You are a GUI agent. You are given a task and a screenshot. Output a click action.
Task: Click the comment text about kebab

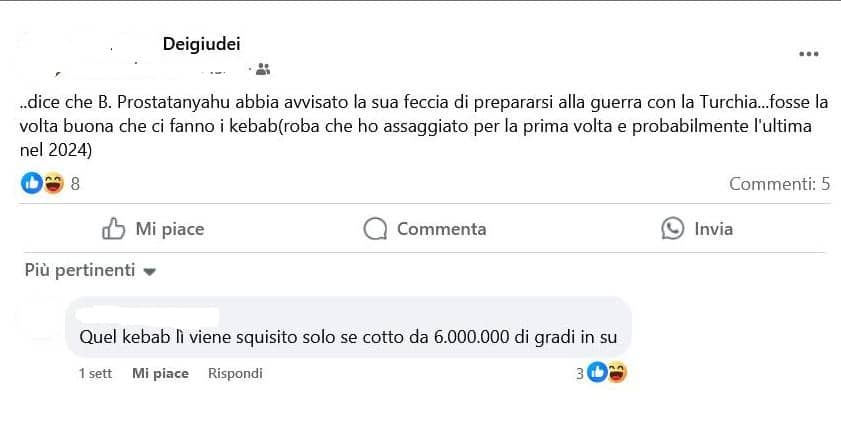point(348,338)
